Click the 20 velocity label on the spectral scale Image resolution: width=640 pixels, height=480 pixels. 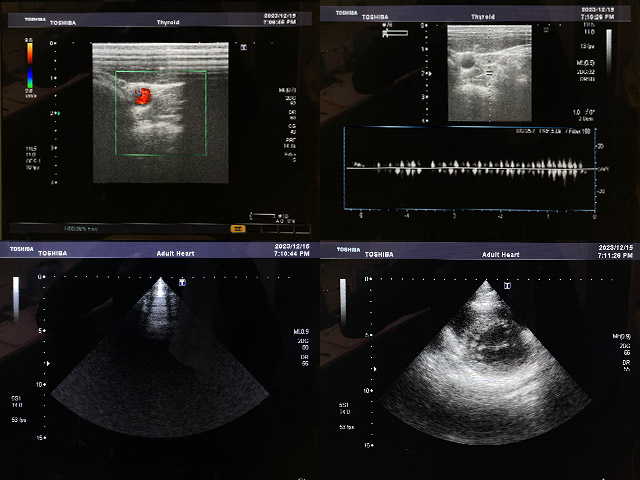click(601, 146)
